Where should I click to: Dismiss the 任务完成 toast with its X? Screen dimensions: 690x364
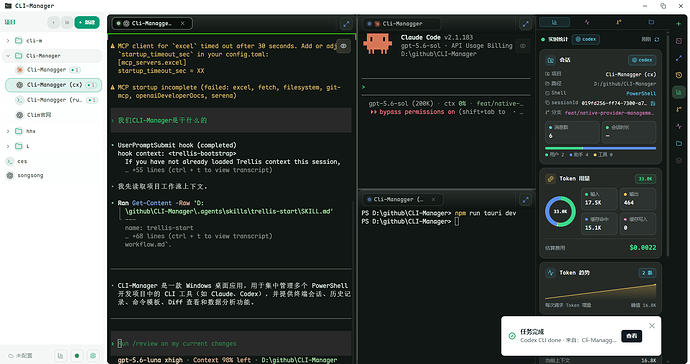tap(652, 326)
